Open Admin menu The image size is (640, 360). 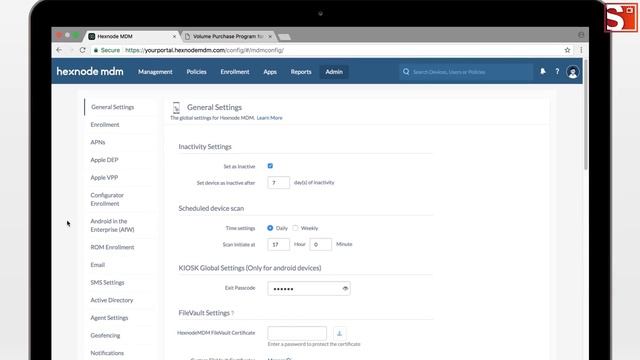click(x=334, y=72)
